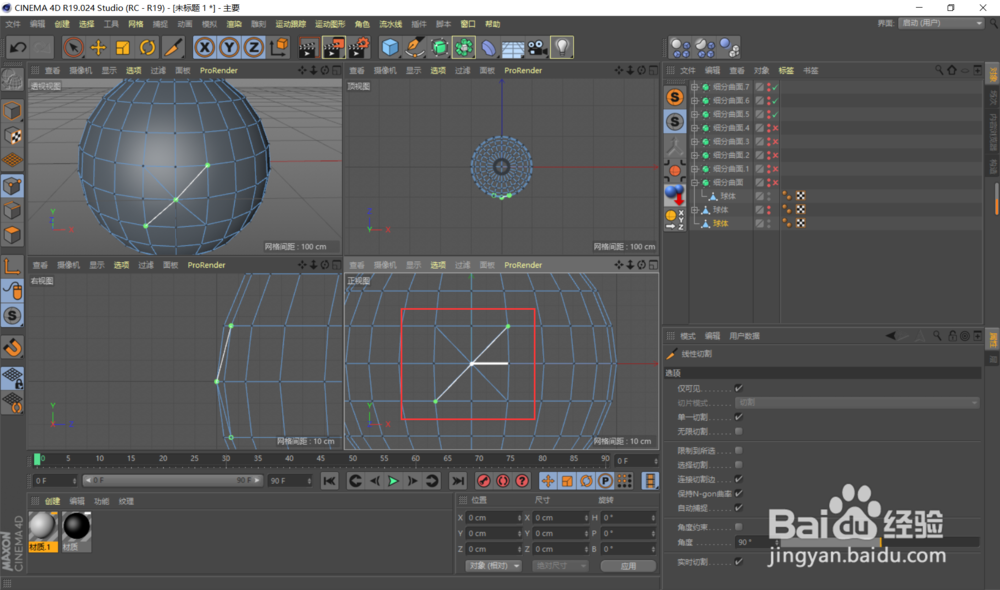Open the 渲染 menu

234,24
